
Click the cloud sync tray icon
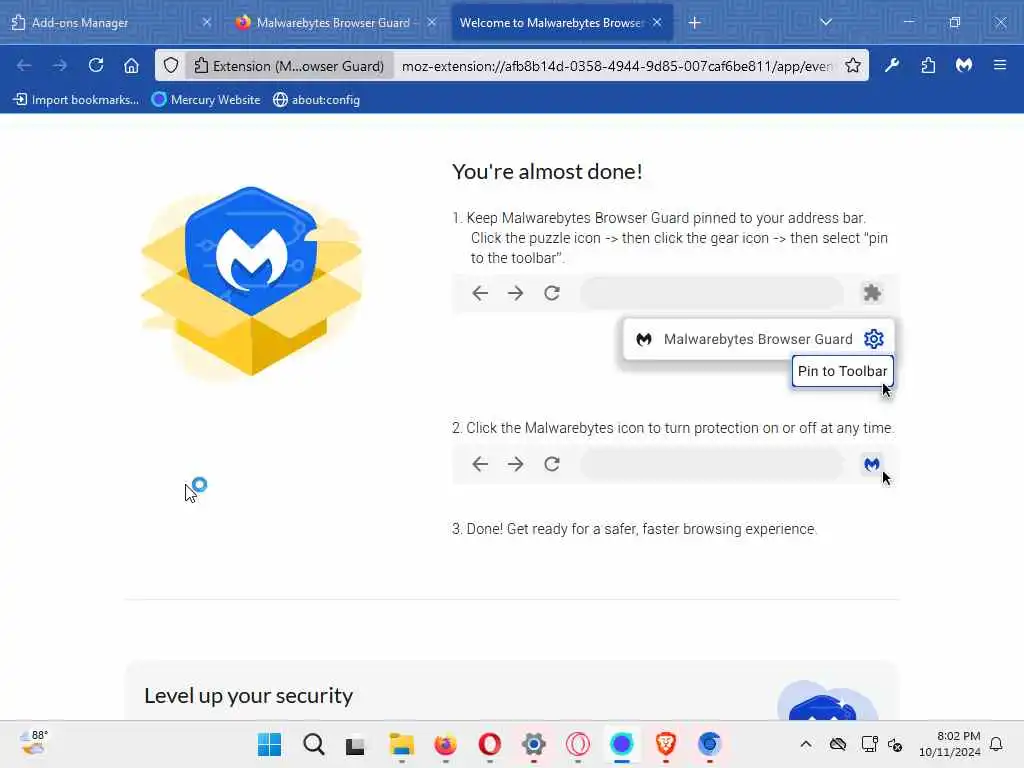click(838, 744)
